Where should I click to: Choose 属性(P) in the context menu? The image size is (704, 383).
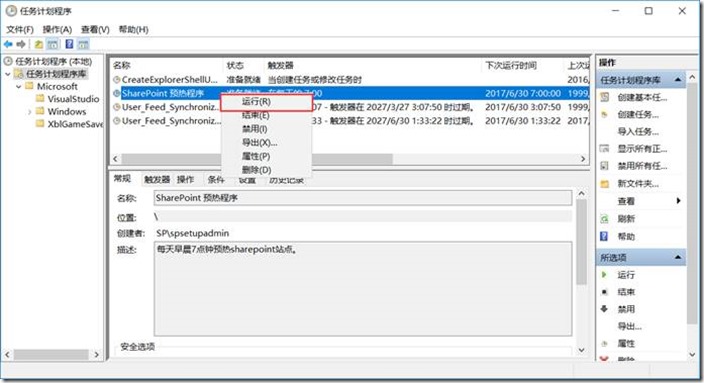[x=266, y=156]
